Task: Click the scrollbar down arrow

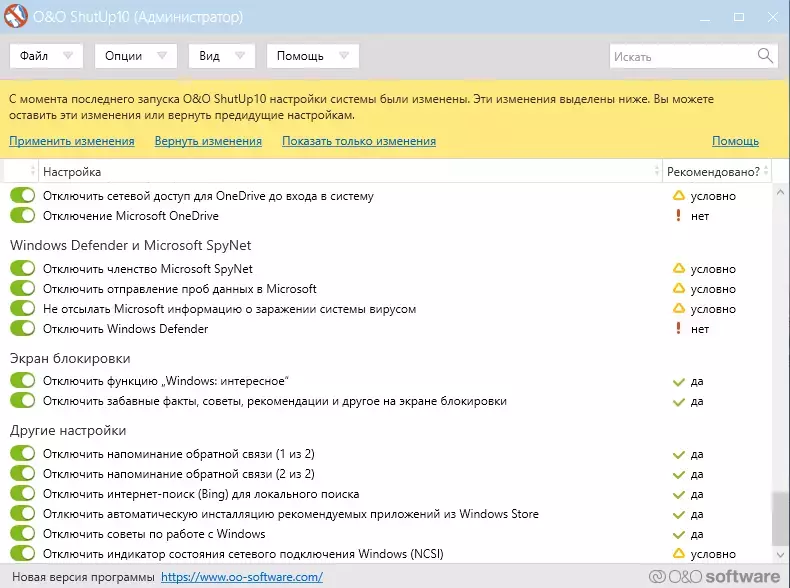Action: [780, 555]
